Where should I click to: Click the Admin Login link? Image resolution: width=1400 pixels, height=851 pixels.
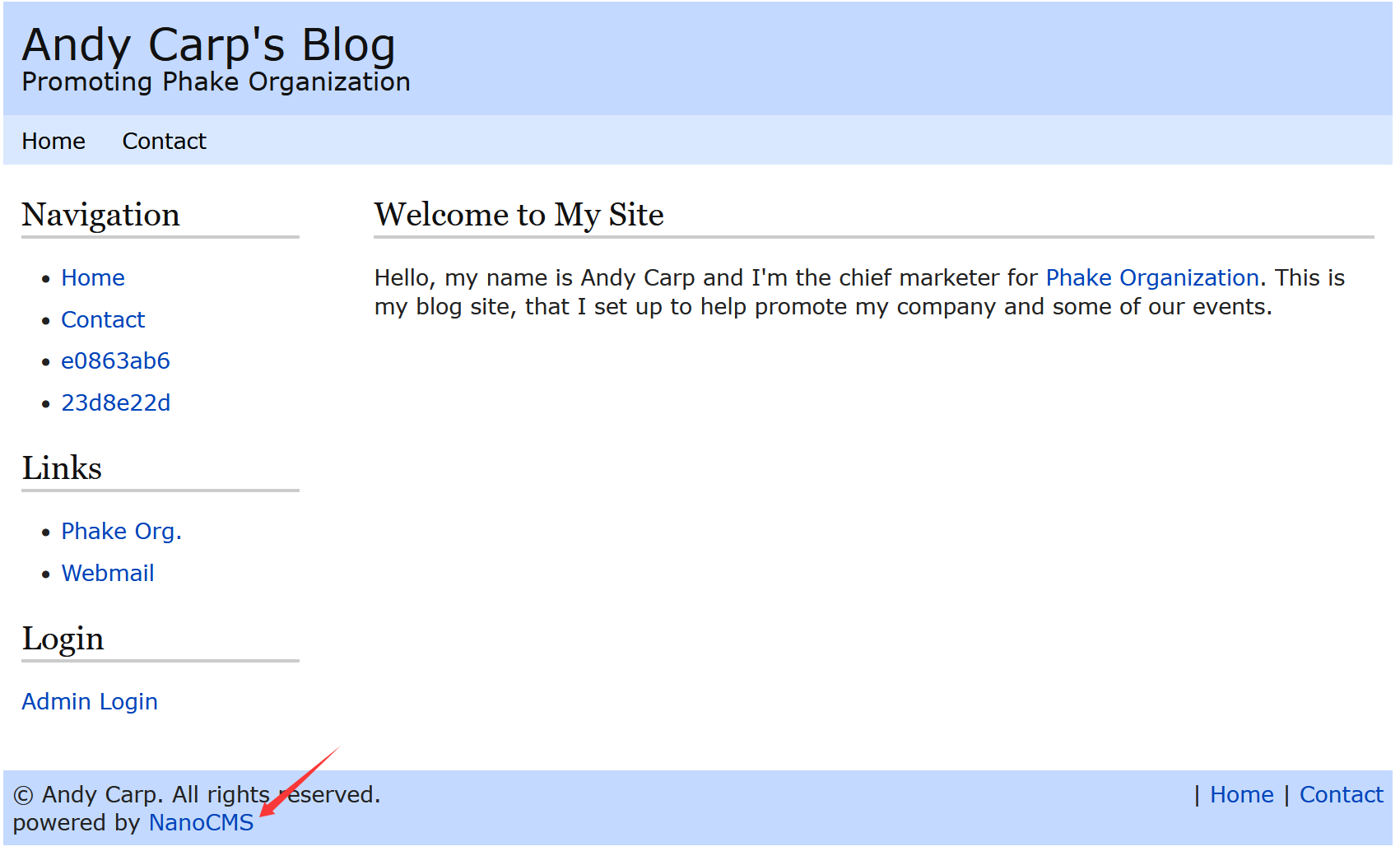90,702
